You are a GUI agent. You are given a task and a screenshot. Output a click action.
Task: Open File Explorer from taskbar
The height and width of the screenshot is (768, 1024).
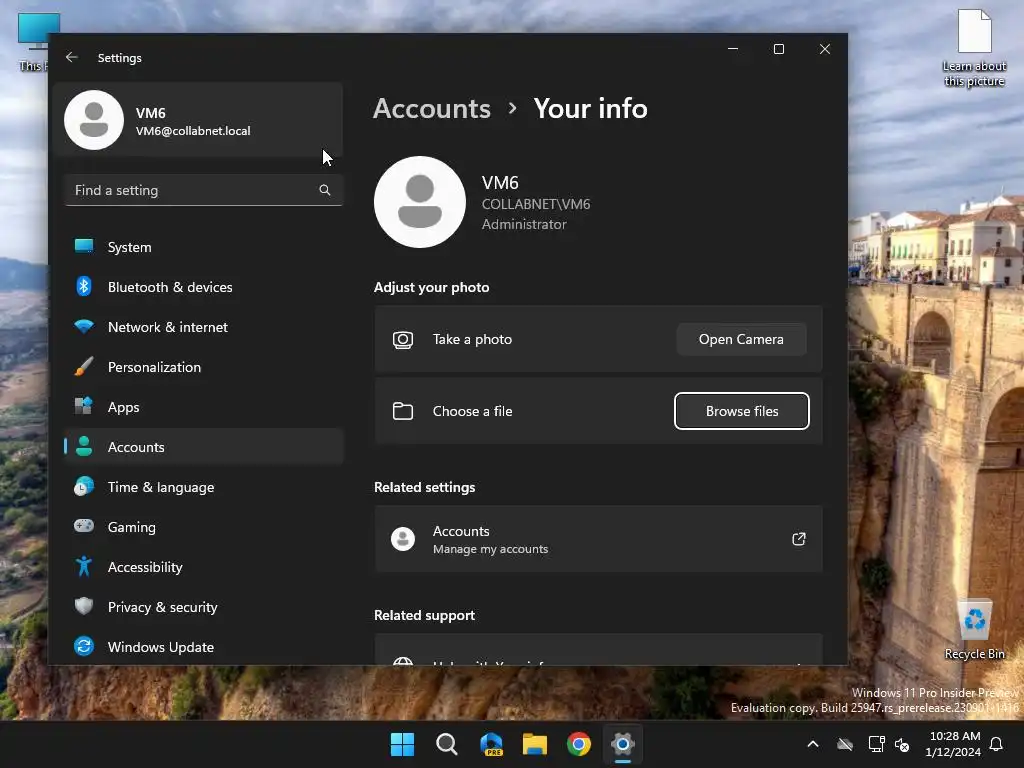pos(535,744)
